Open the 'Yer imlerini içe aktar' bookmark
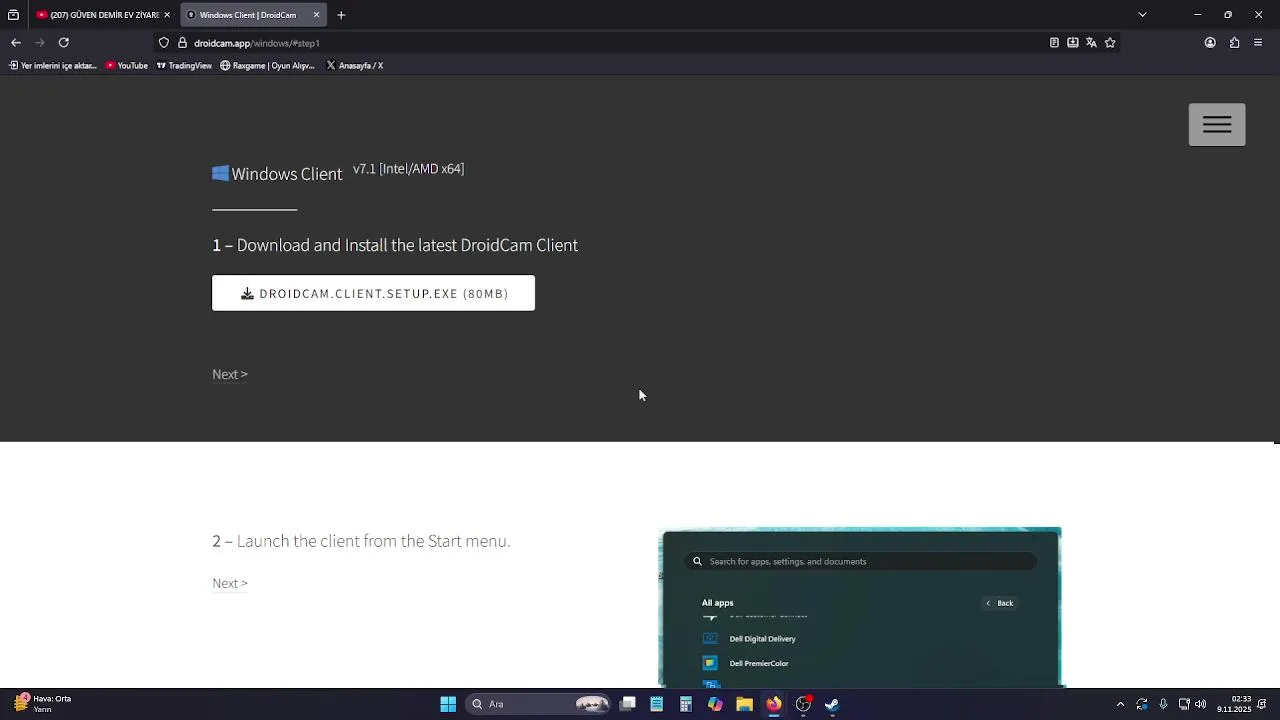This screenshot has width=1280, height=720. tap(53, 66)
